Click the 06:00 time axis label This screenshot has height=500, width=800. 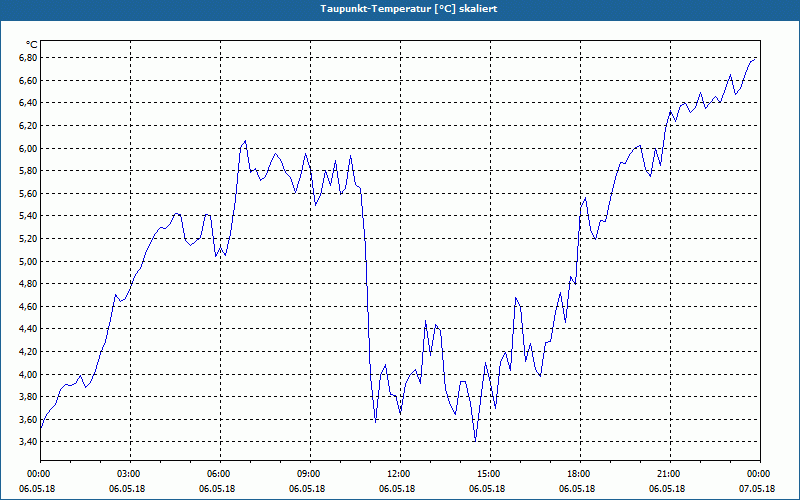220,474
